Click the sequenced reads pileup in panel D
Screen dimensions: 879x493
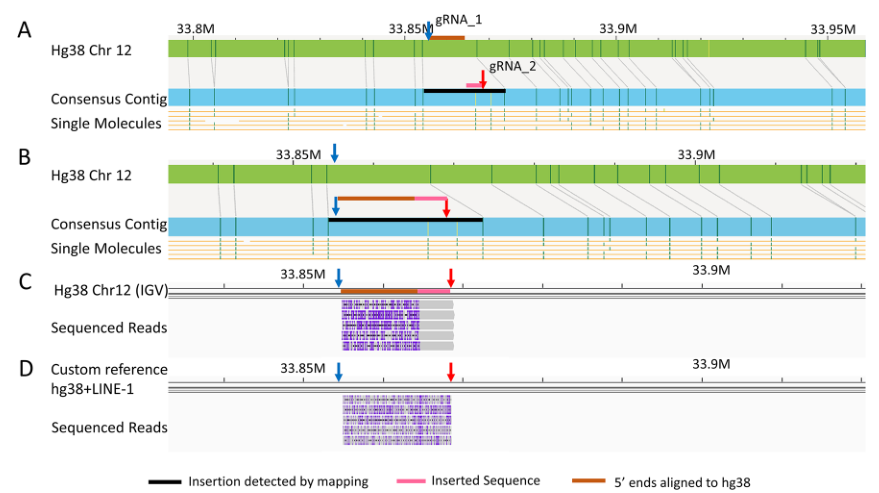coord(397,420)
